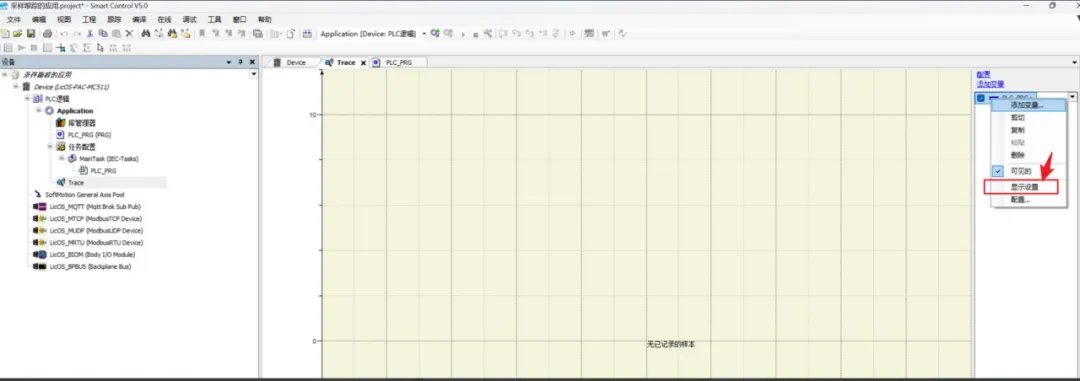Click the Find binoculars toolbar icon

click(x=145, y=33)
